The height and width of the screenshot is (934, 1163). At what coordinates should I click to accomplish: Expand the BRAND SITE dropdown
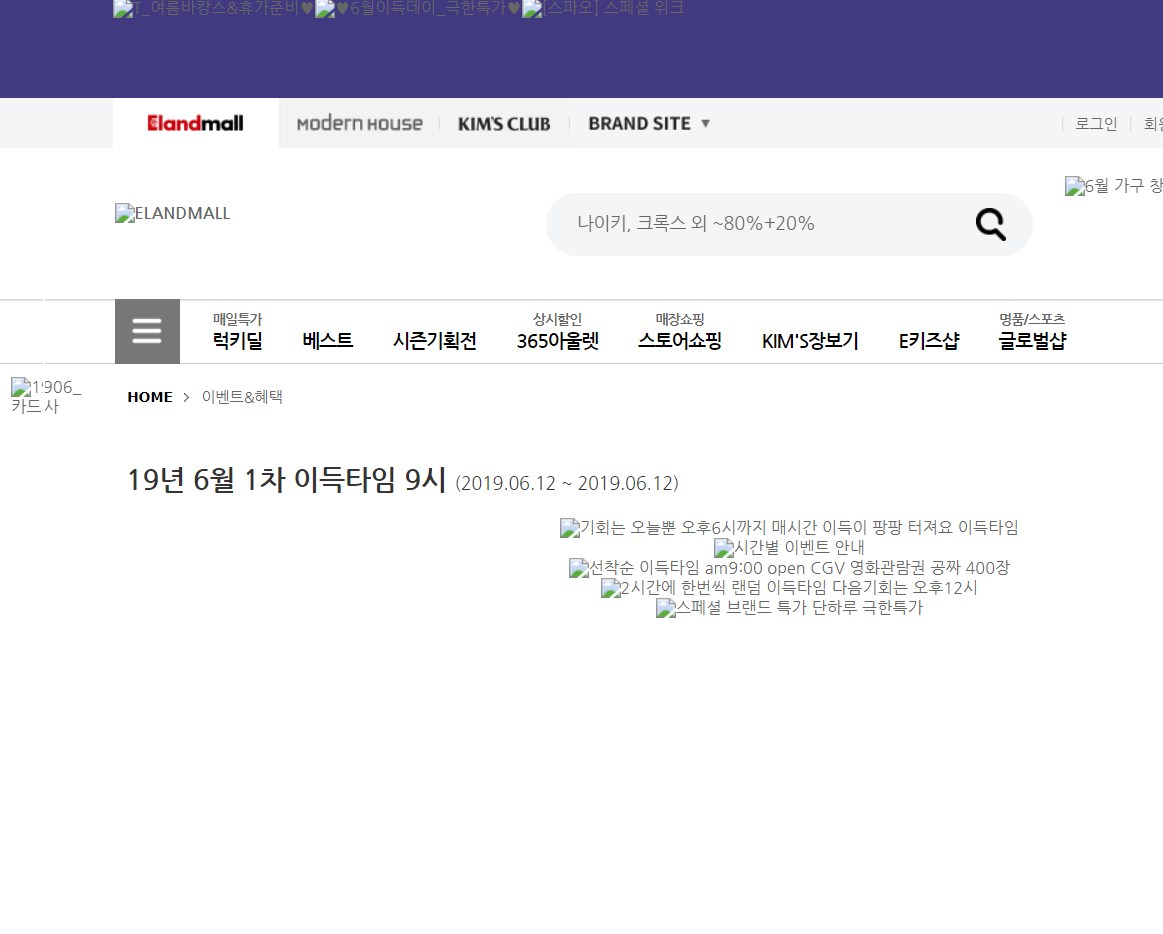click(649, 123)
